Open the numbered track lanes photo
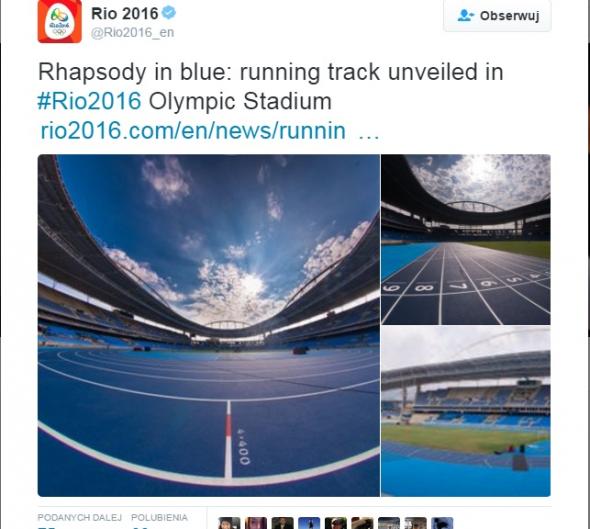Image resolution: width=590 pixels, height=529 pixels. point(466,240)
